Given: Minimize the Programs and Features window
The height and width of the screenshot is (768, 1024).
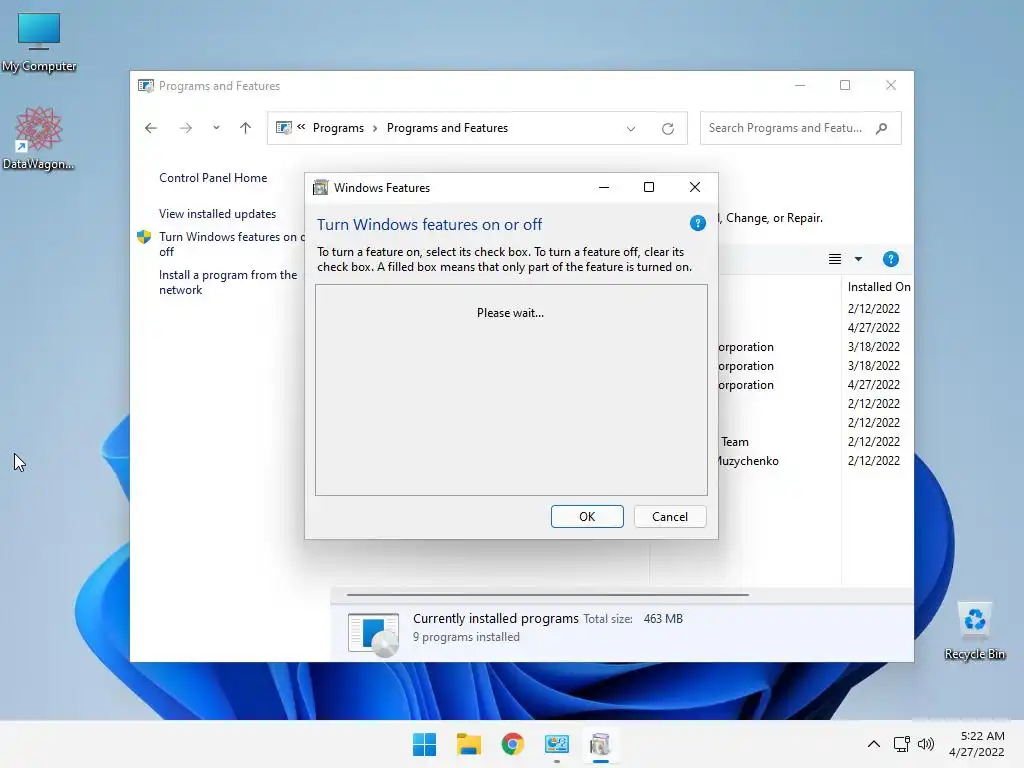Looking at the screenshot, I should pyautogui.click(x=800, y=86).
